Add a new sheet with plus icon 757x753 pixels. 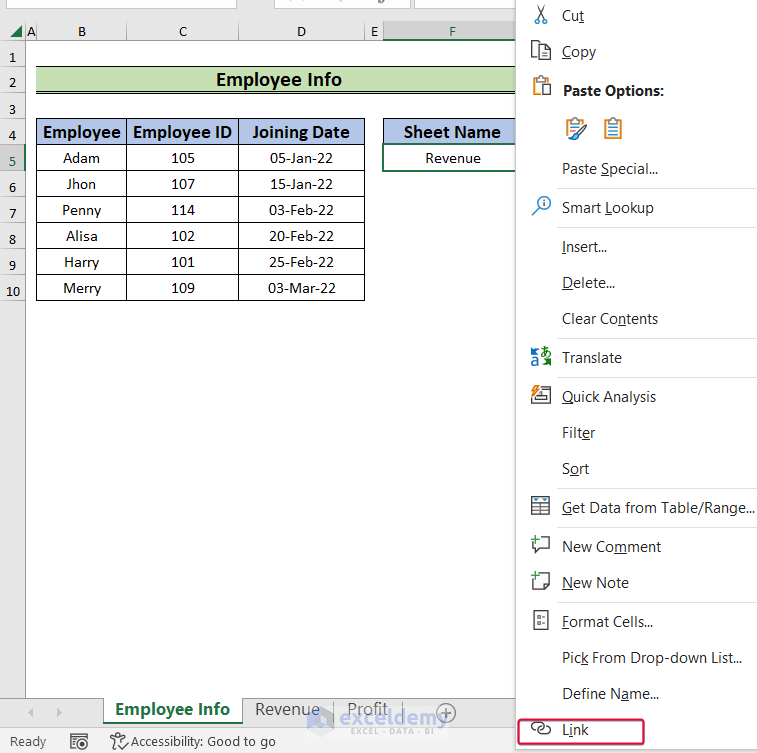tap(446, 712)
